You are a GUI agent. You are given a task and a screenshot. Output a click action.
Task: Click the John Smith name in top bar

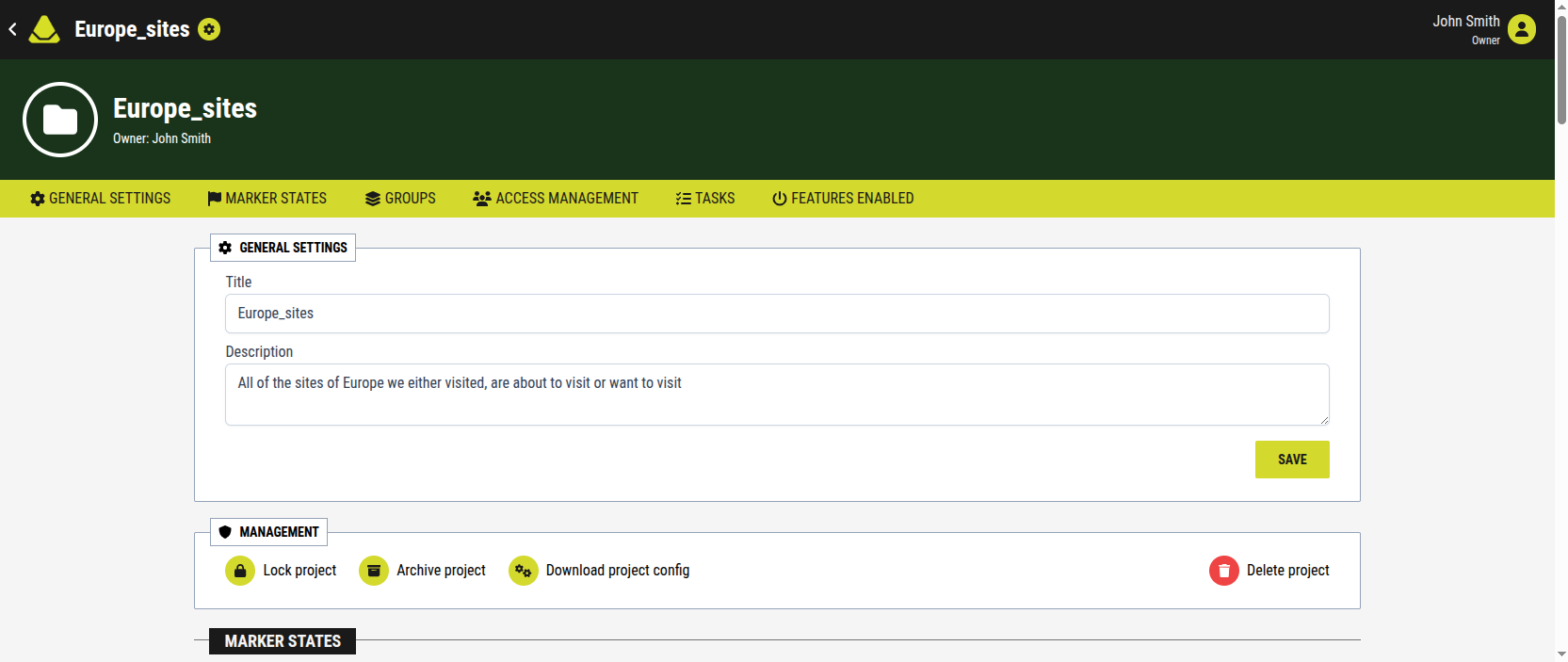tap(1466, 21)
